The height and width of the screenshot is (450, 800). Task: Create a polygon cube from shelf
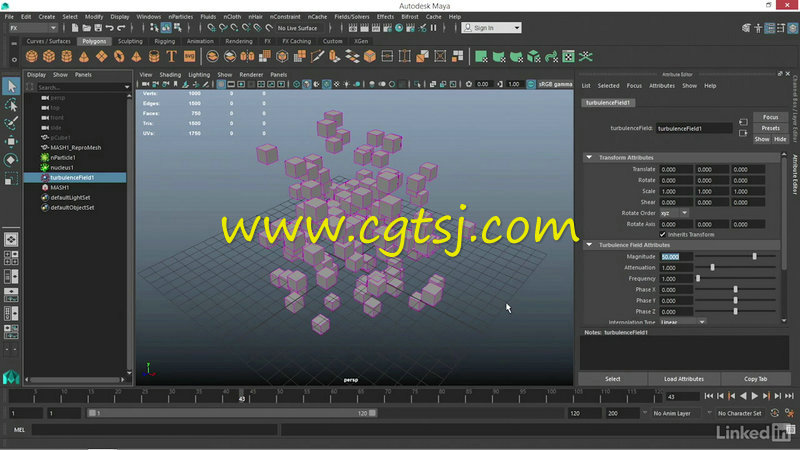49,57
